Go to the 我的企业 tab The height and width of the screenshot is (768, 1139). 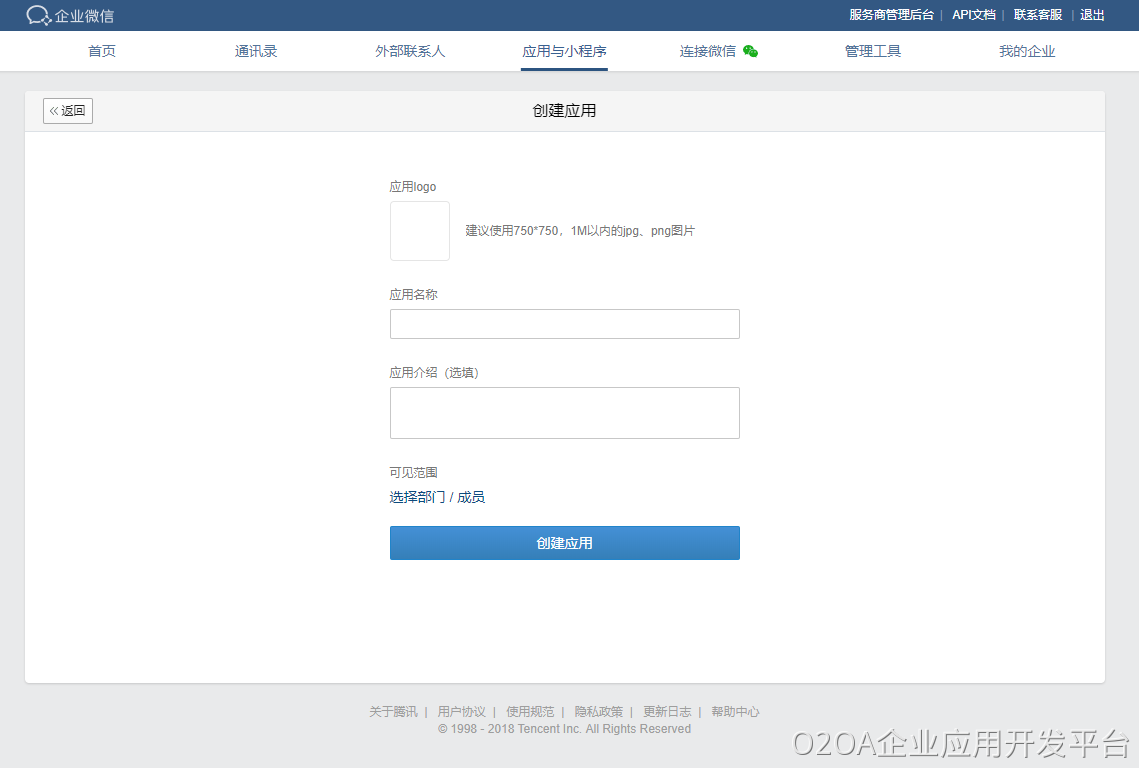pyautogui.click(x=1027, y=51)
